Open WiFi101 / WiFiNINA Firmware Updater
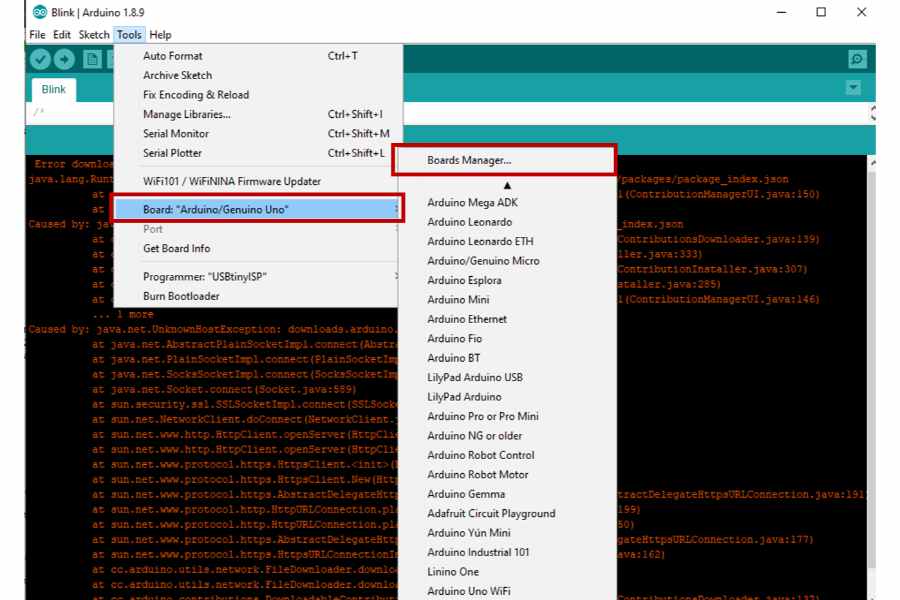Image resolution: width=900 pixels, height=600 pixels. coord(256,181)
